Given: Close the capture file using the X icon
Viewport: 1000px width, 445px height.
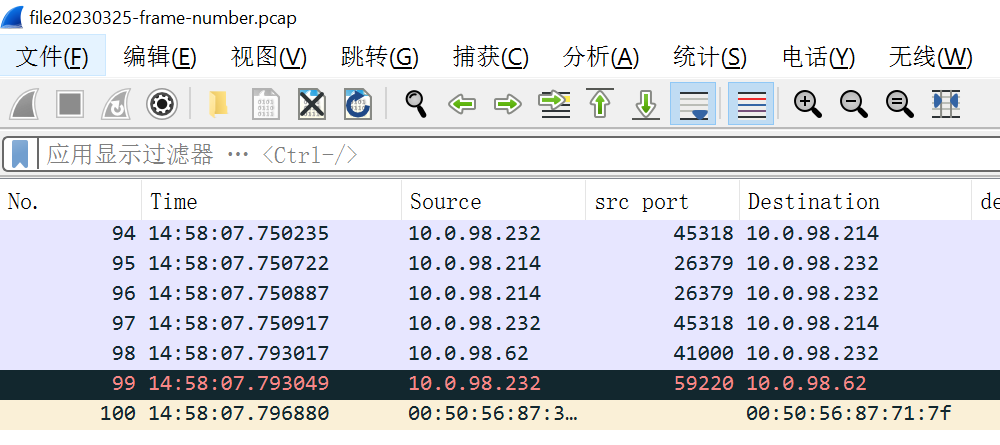Looking at the screenshot, I should click(x=311, y=103).
